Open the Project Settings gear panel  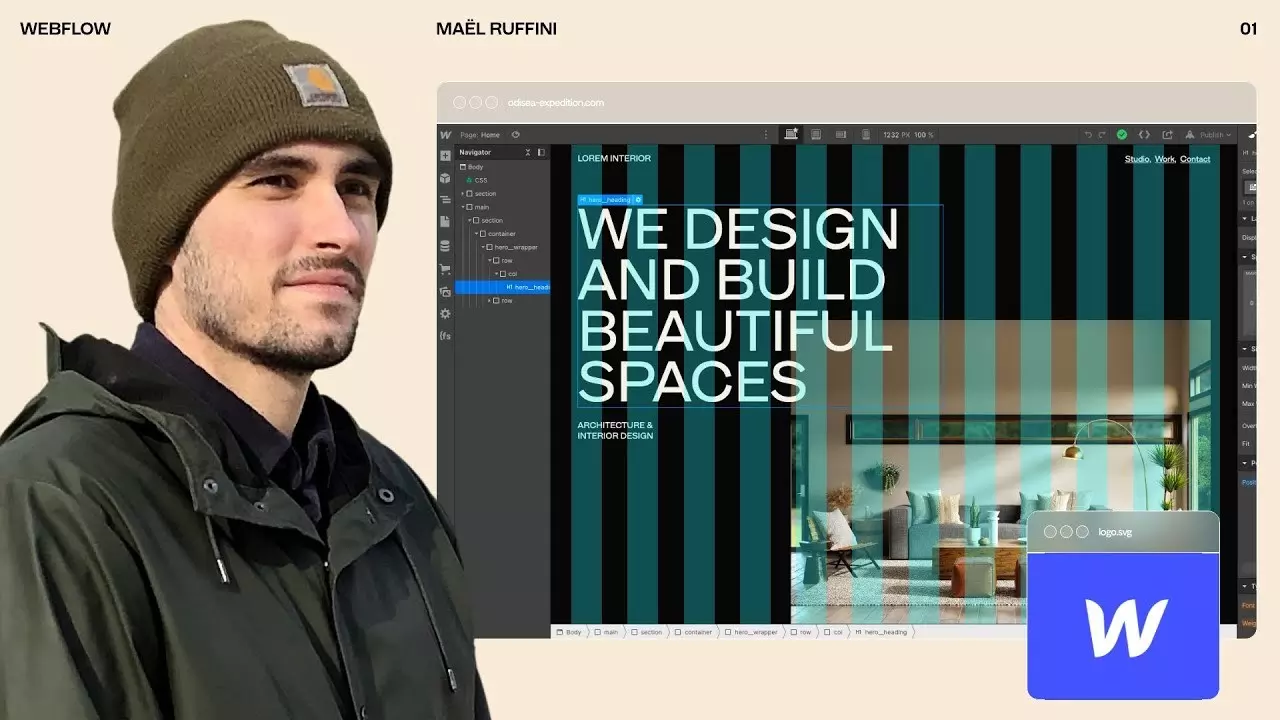coord(446,313)
